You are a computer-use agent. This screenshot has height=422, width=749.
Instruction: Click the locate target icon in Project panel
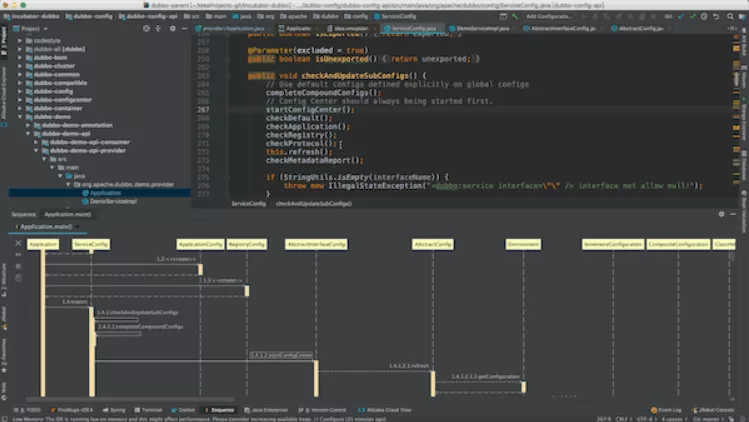coord(146,29)
